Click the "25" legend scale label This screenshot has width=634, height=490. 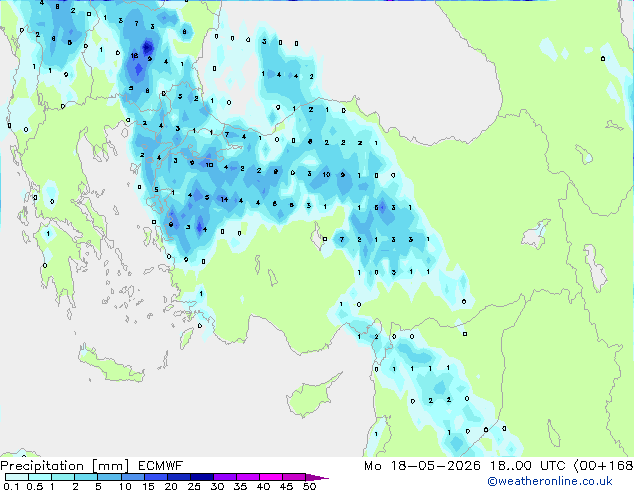(194, 486)
